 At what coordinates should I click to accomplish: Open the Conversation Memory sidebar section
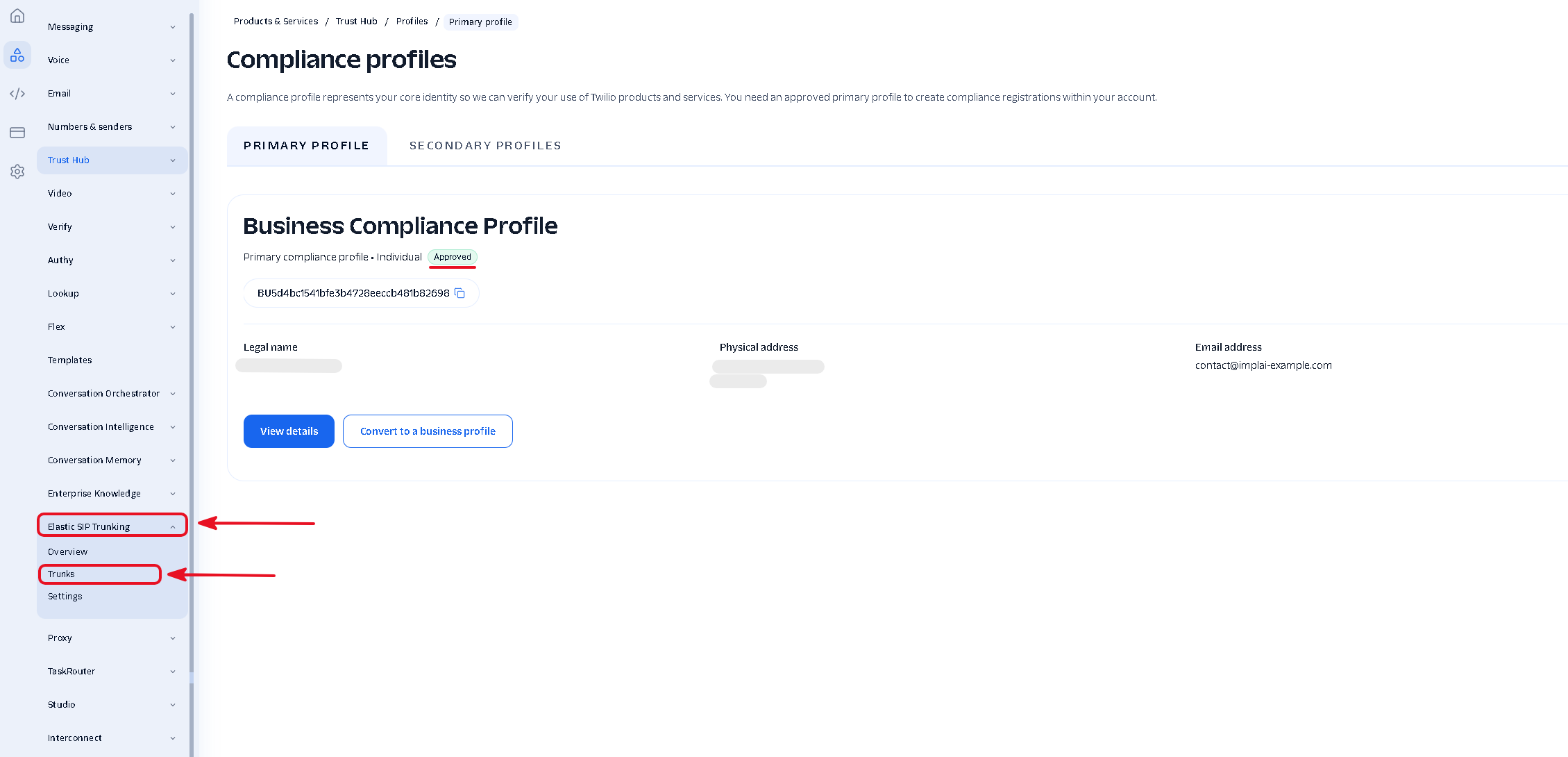[112, 460]
